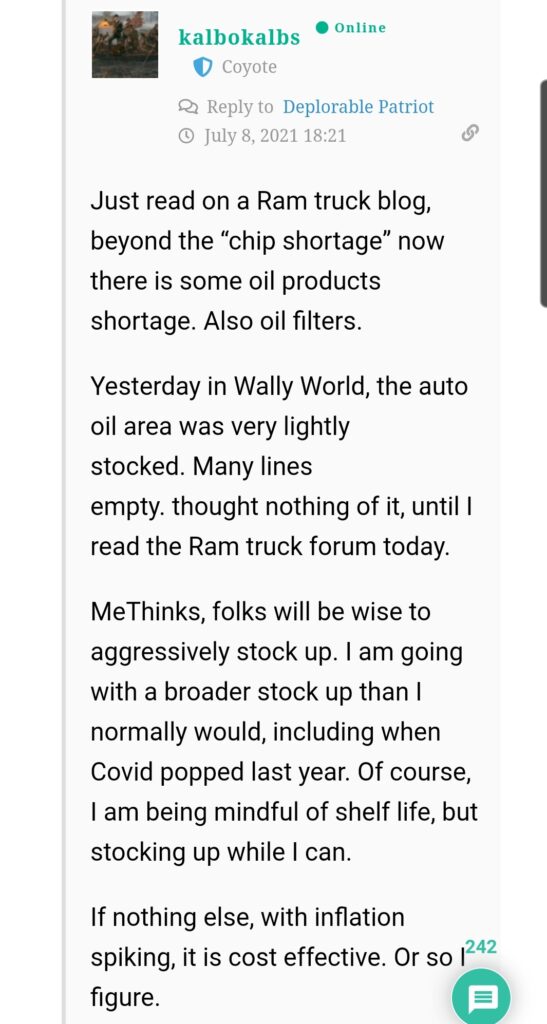547x1024 pixels.
Task: Click the Online status text
Action: pyautogui.click(x=360, y=28)
